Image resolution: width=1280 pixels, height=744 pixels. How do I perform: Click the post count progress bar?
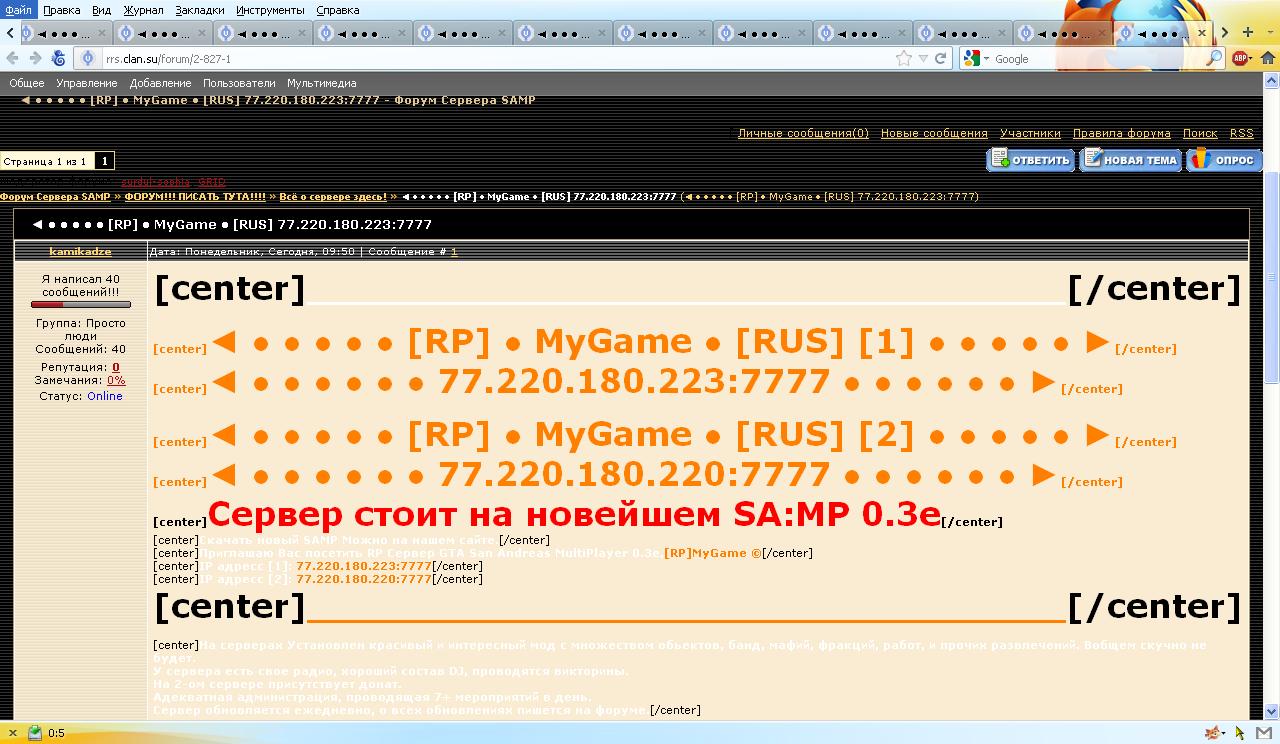coord(81,305)
